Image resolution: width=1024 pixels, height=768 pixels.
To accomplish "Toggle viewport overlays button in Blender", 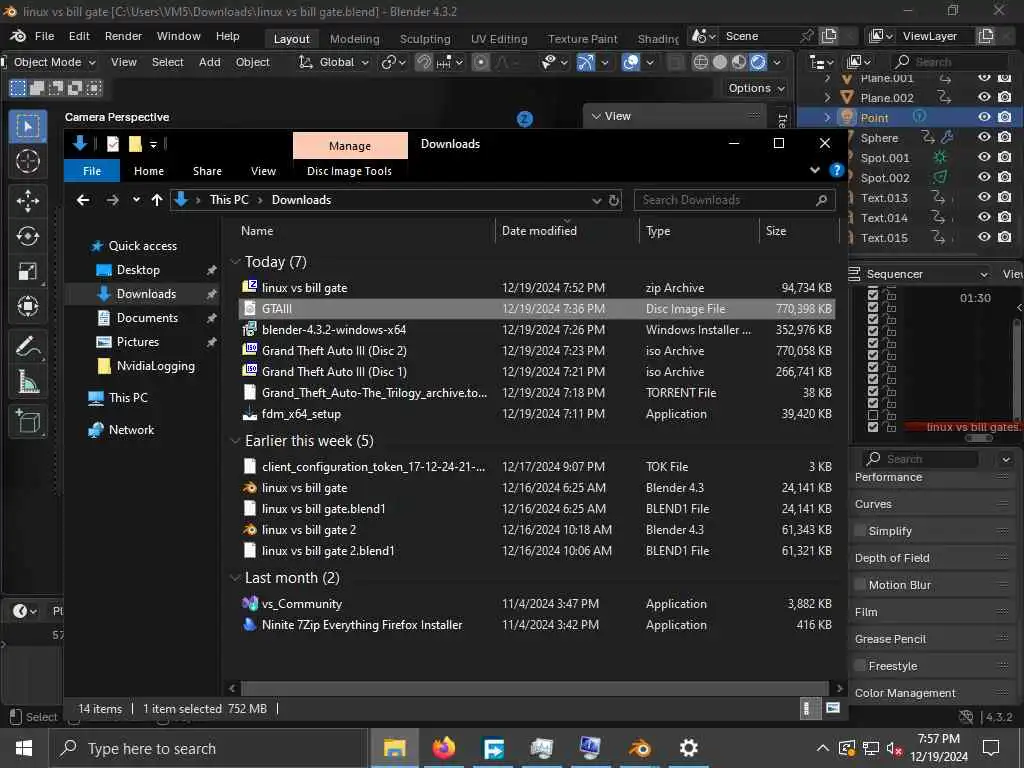I will click(631, 63).
